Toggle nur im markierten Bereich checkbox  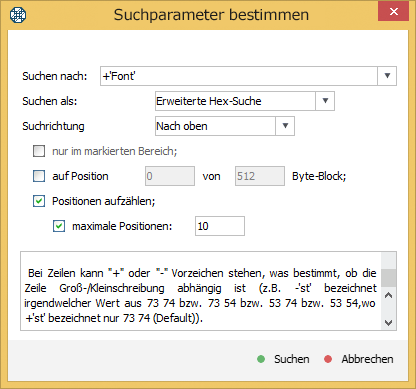(39, 151)
